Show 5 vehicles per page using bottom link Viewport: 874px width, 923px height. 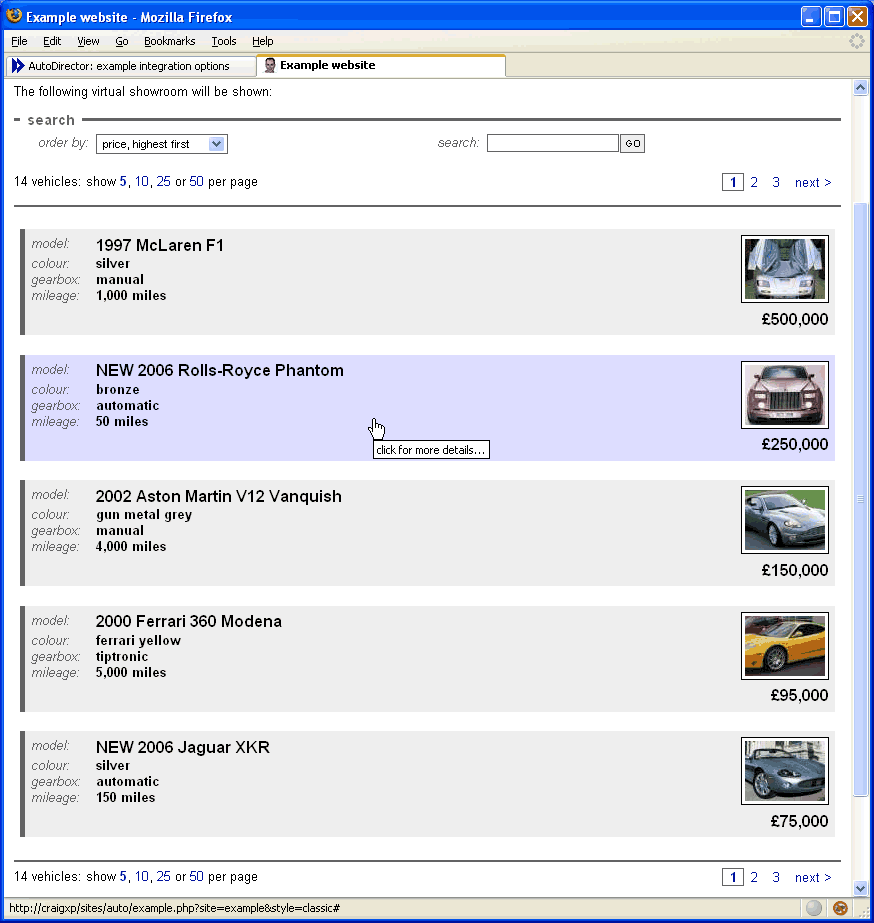pyautogui.click(x=123, y=876)
